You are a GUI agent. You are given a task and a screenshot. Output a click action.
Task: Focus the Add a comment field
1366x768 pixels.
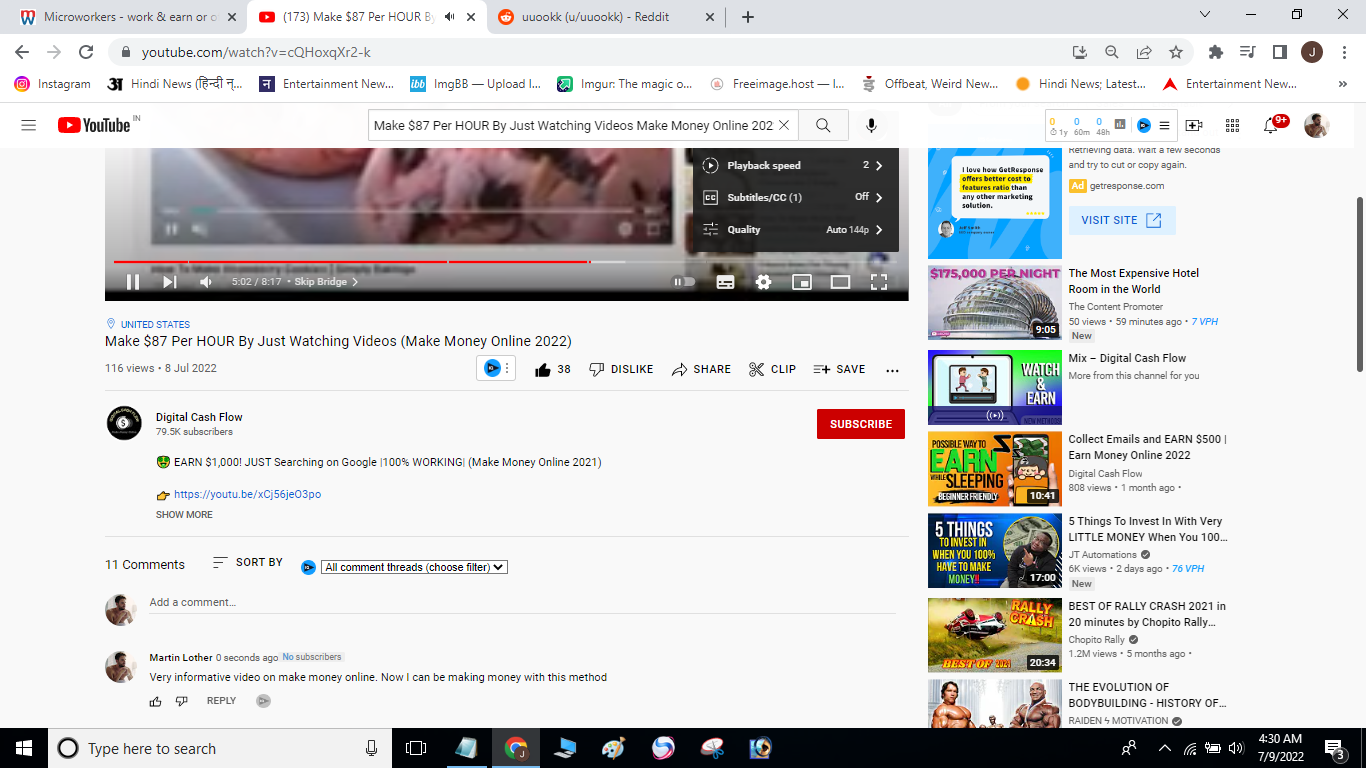point(522,603)
